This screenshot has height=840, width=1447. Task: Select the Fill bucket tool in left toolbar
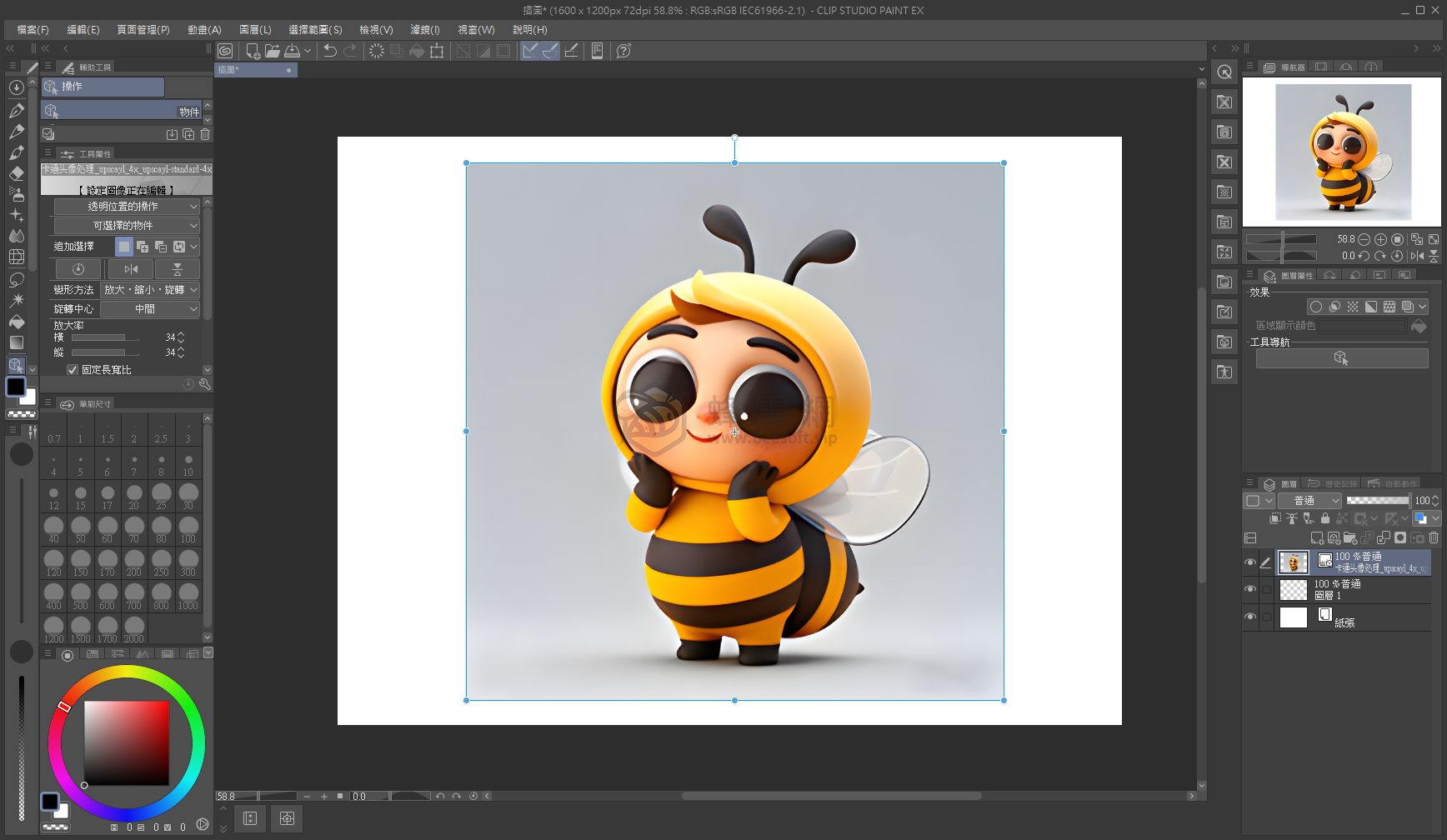point(16,322)
